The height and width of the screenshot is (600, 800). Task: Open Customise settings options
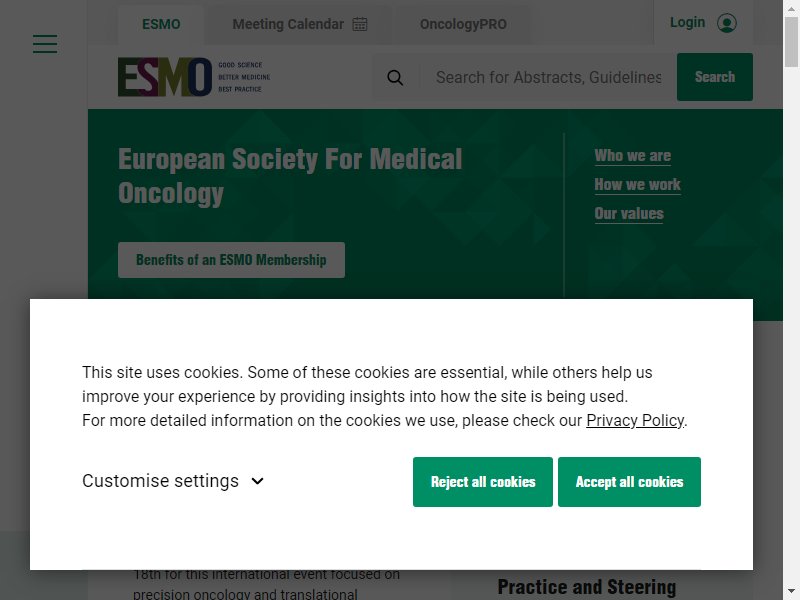pos(173,481)
